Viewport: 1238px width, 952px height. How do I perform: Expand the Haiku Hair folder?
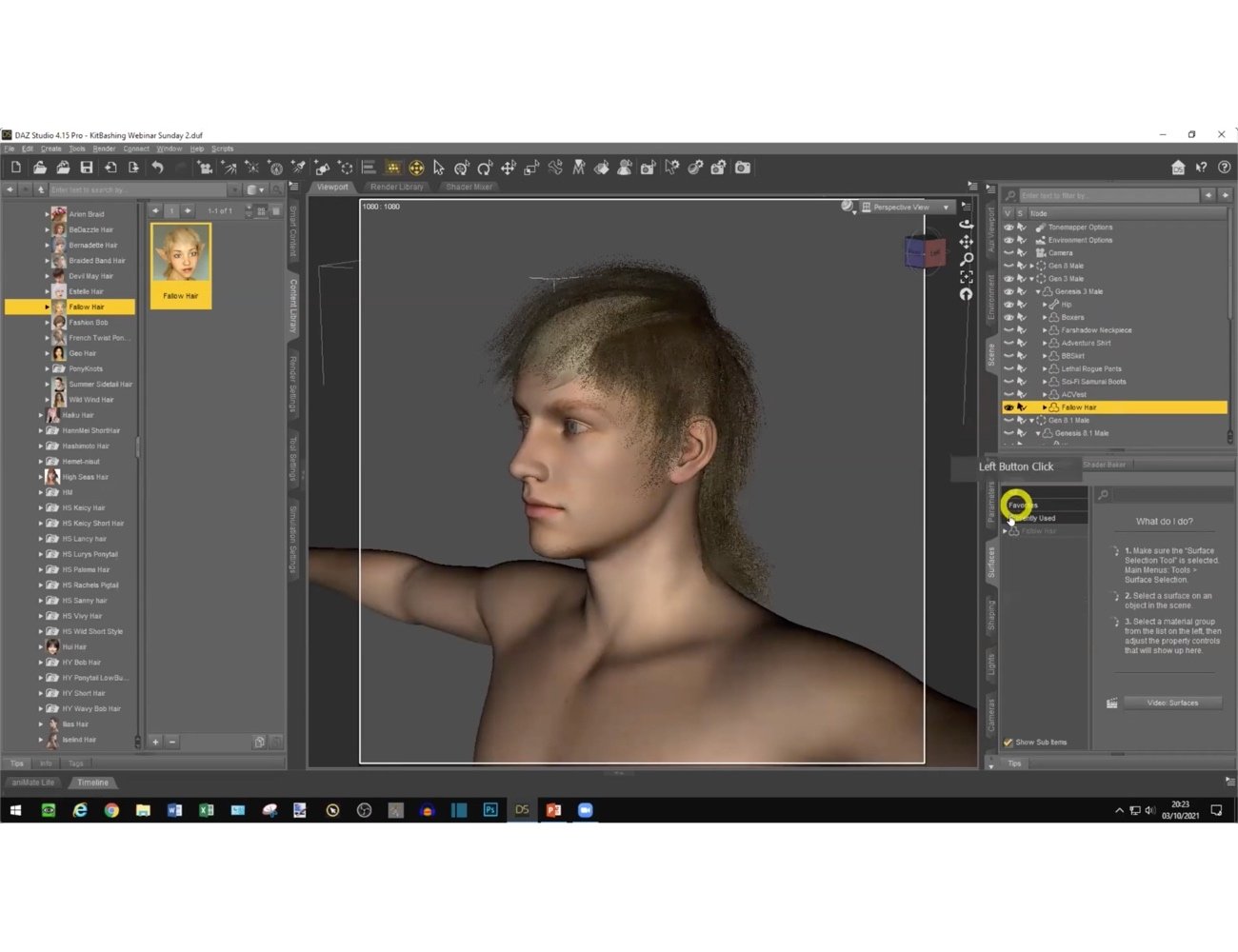[x=41, y=415]
